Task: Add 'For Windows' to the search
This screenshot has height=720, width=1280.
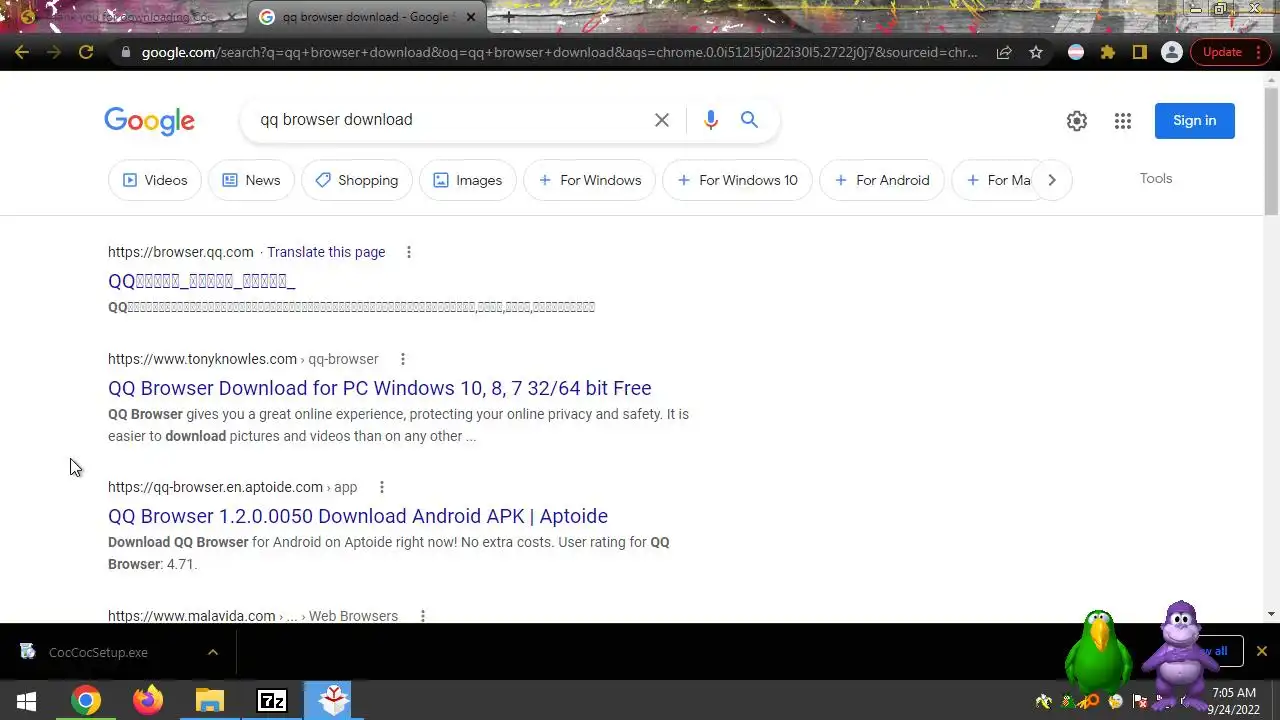Action: (x=589, y=180)
